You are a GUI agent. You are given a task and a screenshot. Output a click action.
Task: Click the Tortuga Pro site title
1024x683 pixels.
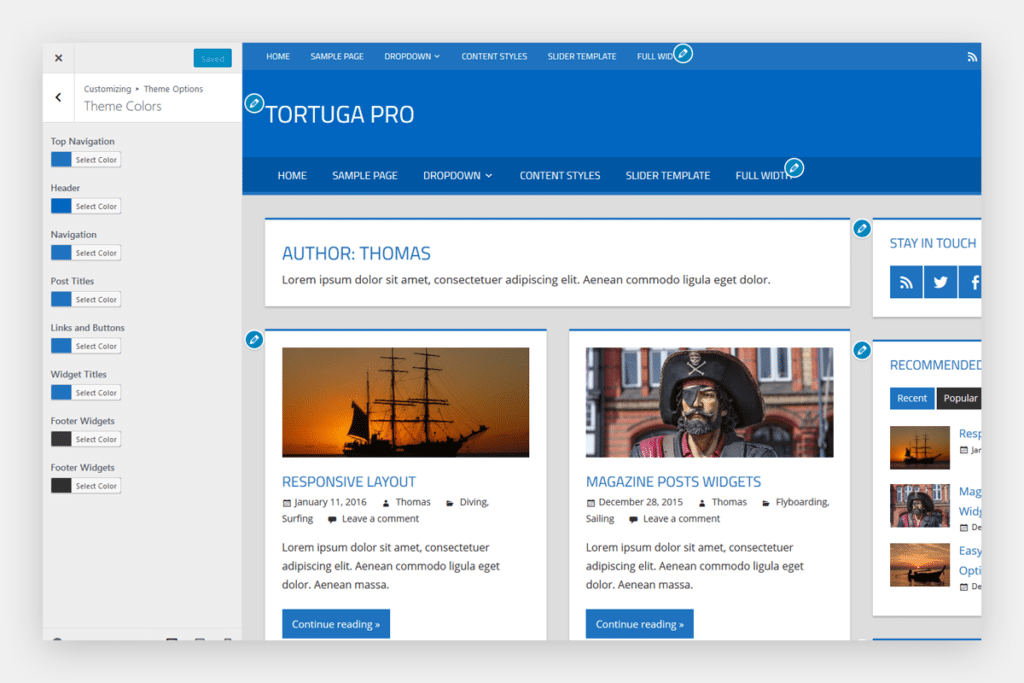point(340,114)
